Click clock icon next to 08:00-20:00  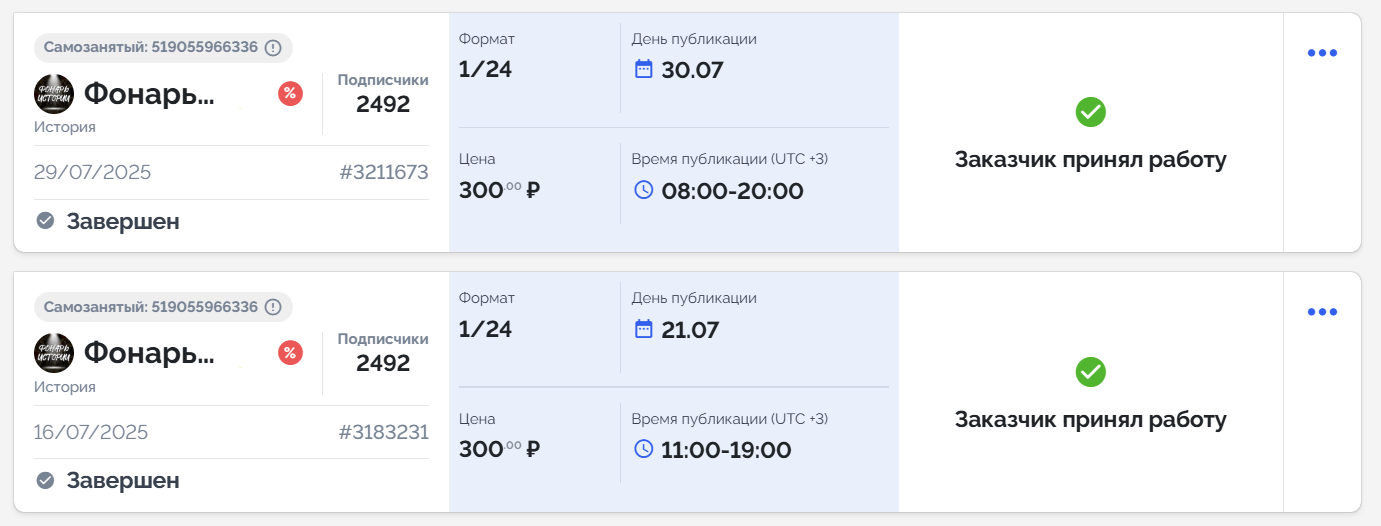643,190
